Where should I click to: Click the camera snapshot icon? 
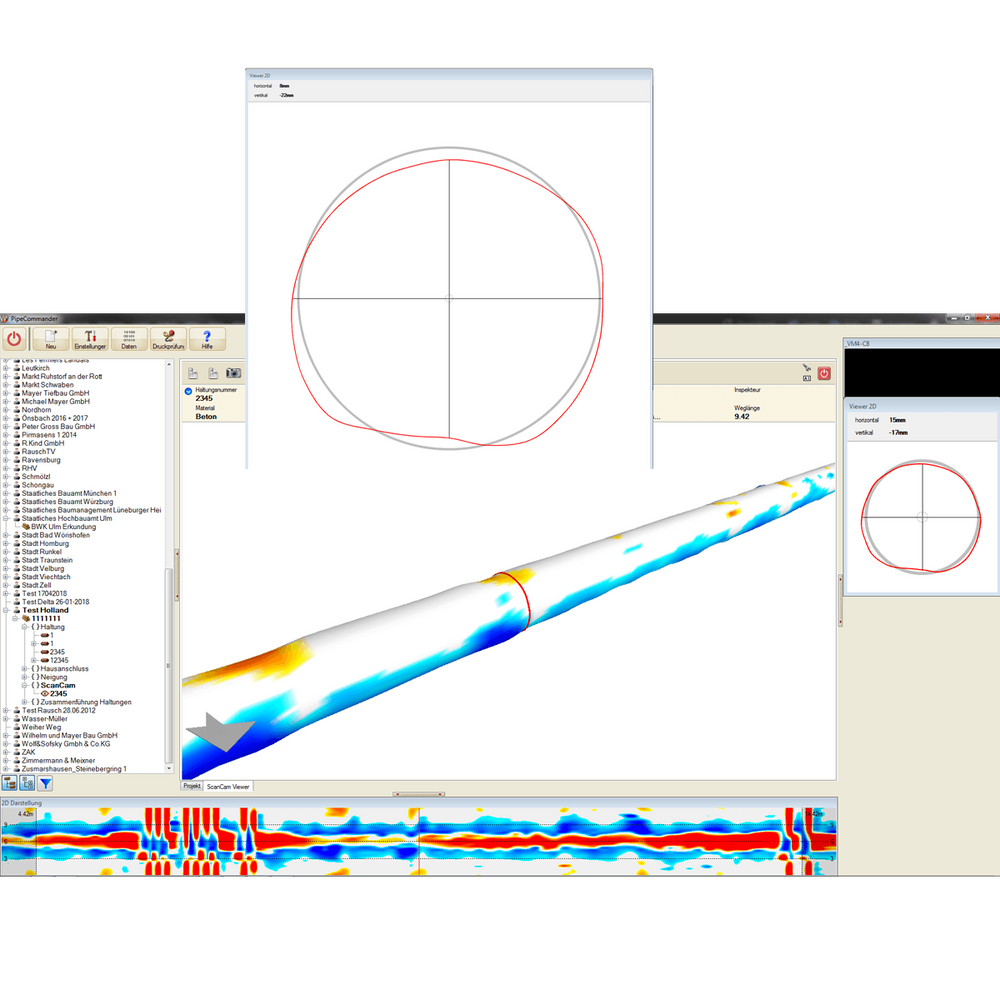(x=234, y=373)
